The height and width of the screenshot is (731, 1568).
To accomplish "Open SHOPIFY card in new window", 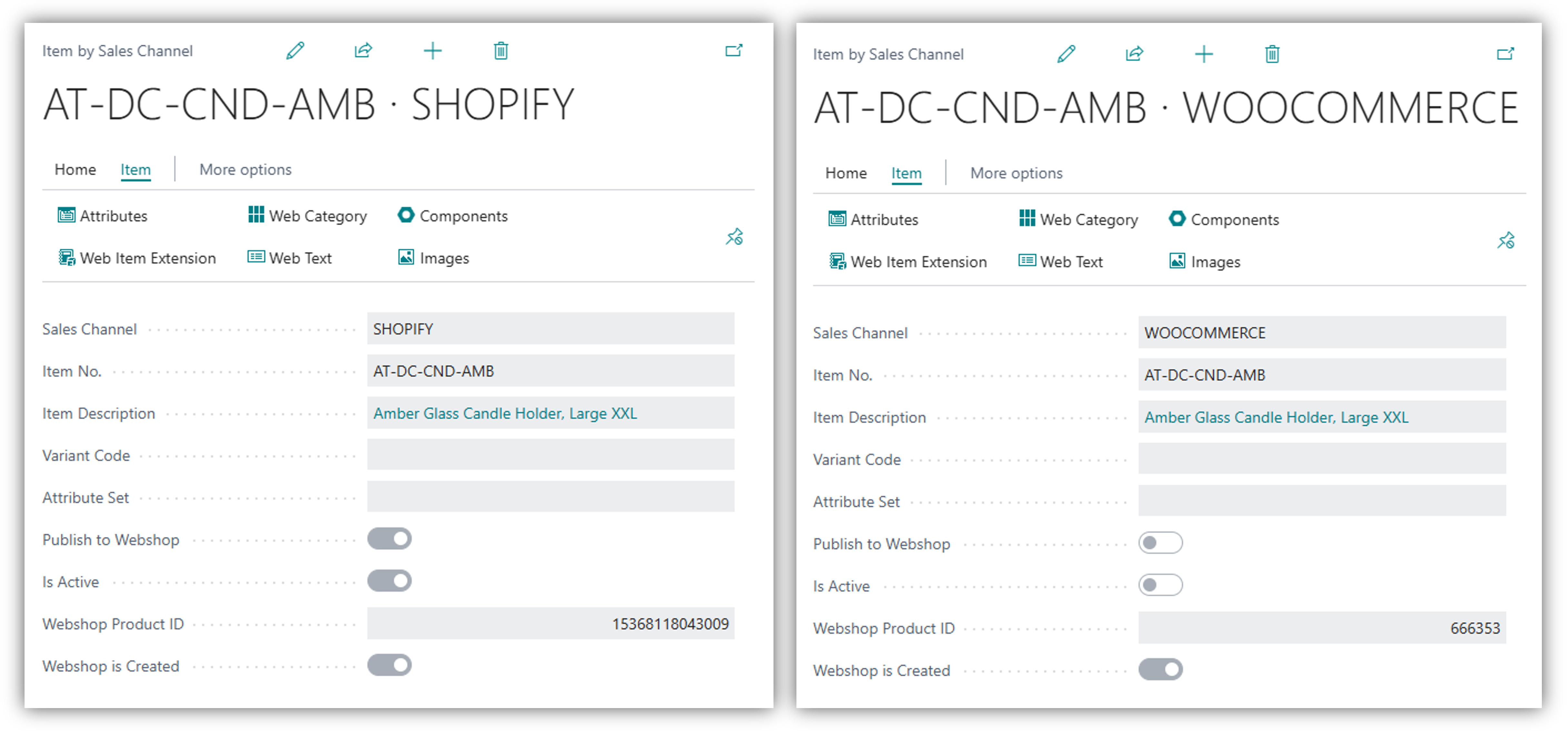I will click(x=734, y=51).
